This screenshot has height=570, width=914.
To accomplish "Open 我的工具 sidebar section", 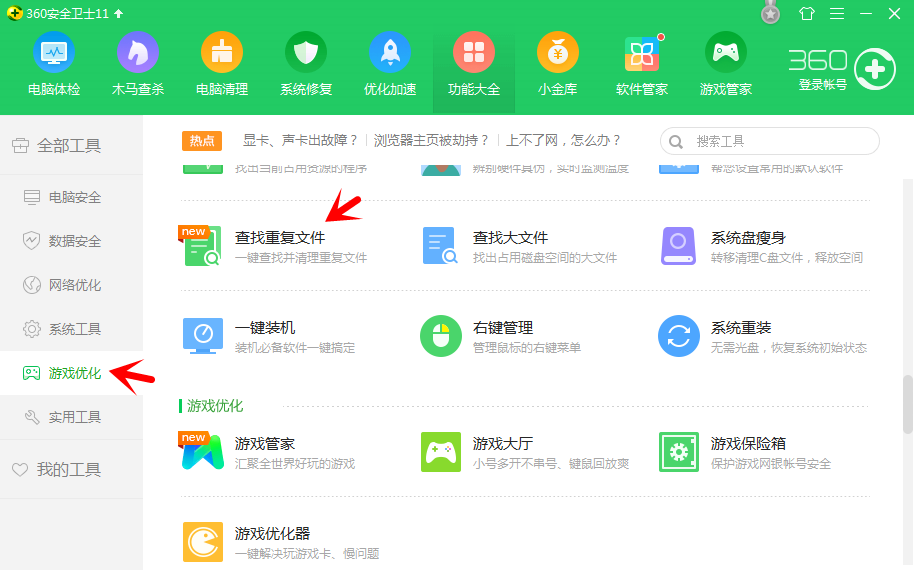I will pyautogui.click(x=68, y=469).
